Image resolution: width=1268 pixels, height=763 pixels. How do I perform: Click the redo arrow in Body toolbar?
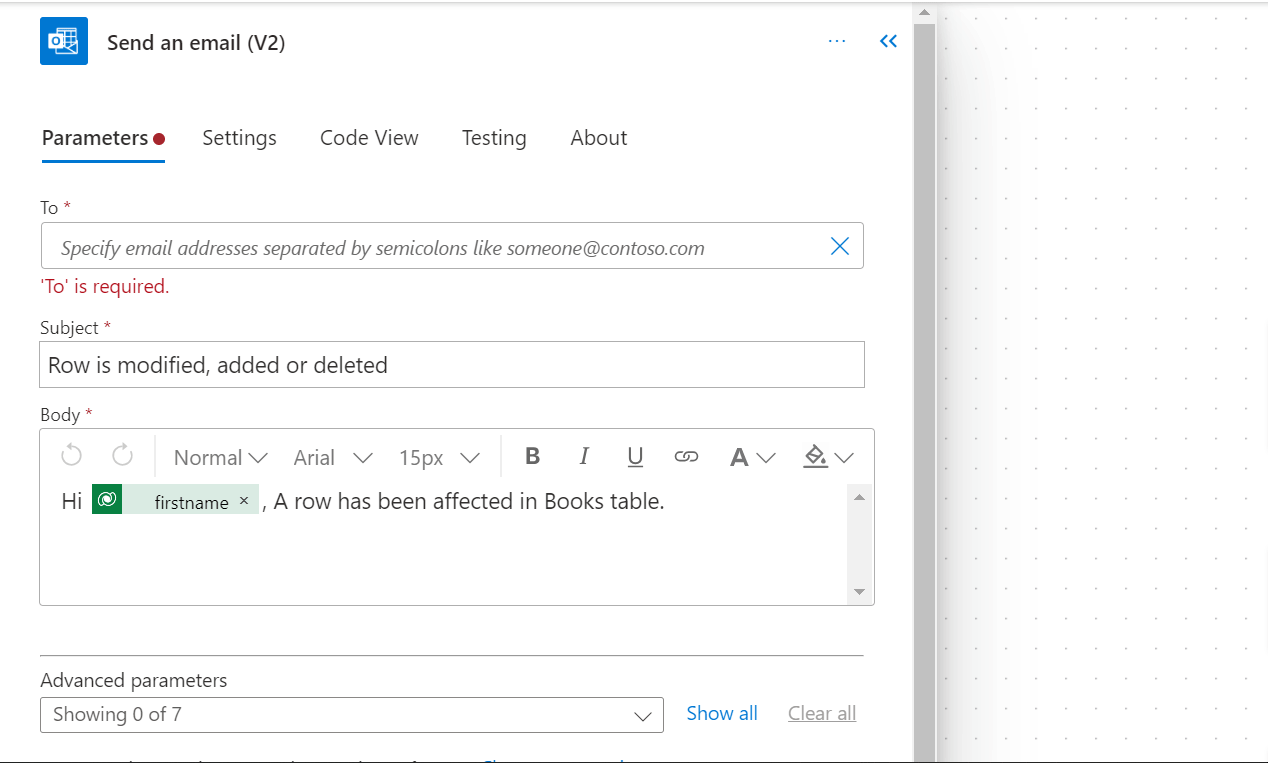coord(122,456)
